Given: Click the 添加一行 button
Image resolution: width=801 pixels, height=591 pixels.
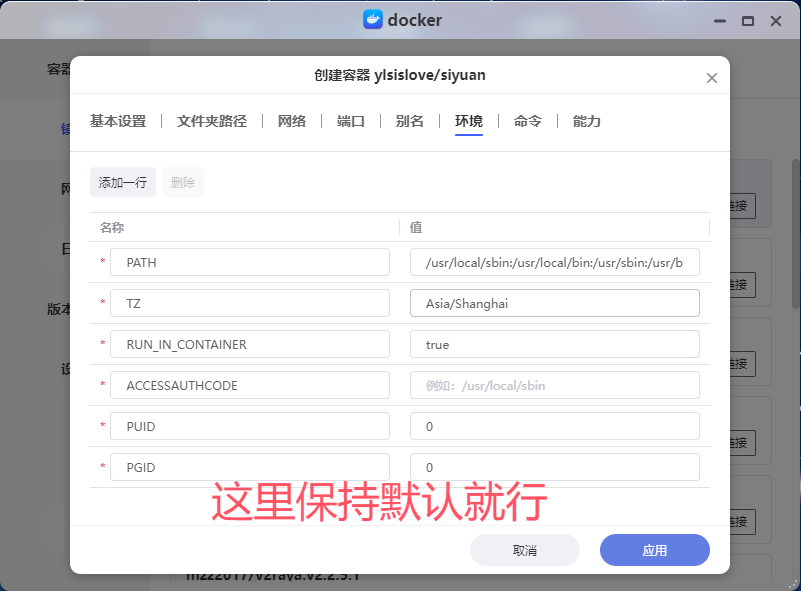Looking at the screenshot, I should (123, 182).
